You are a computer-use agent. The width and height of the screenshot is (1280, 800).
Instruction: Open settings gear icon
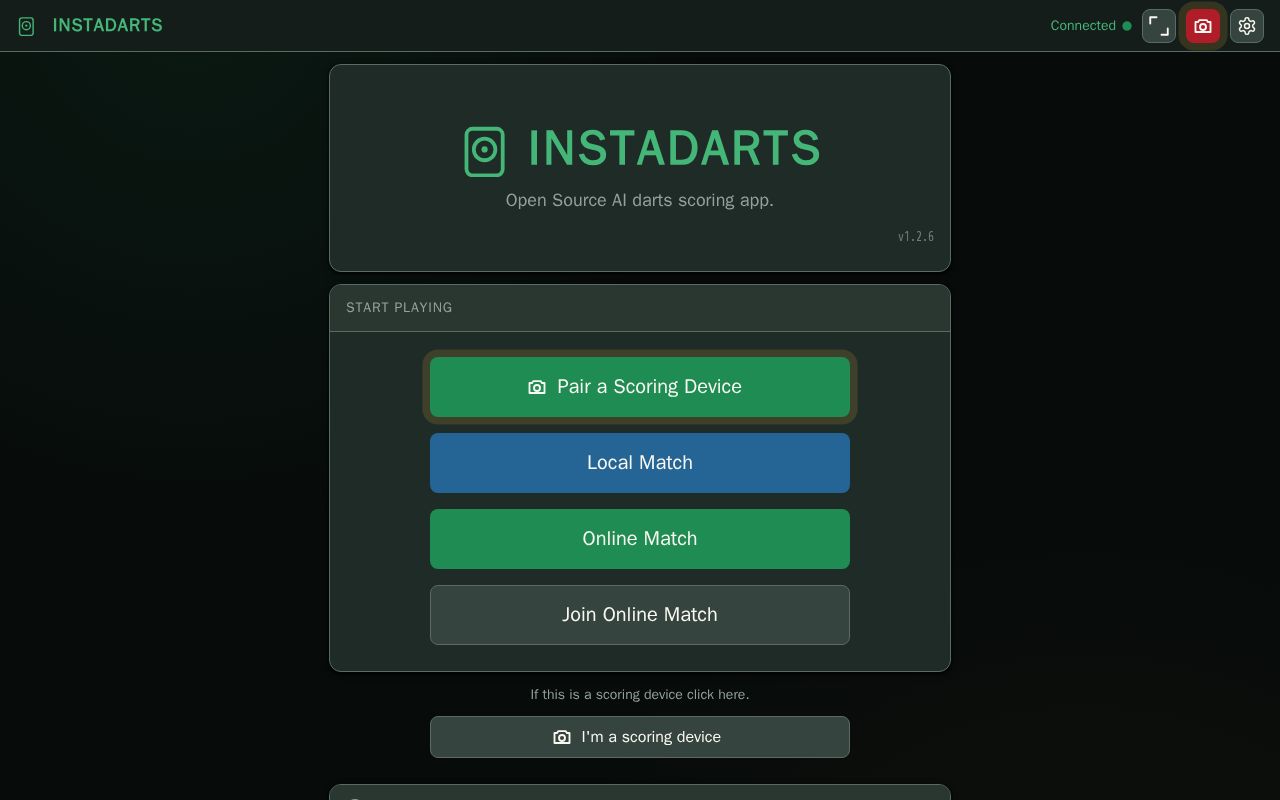point(1247,26)
